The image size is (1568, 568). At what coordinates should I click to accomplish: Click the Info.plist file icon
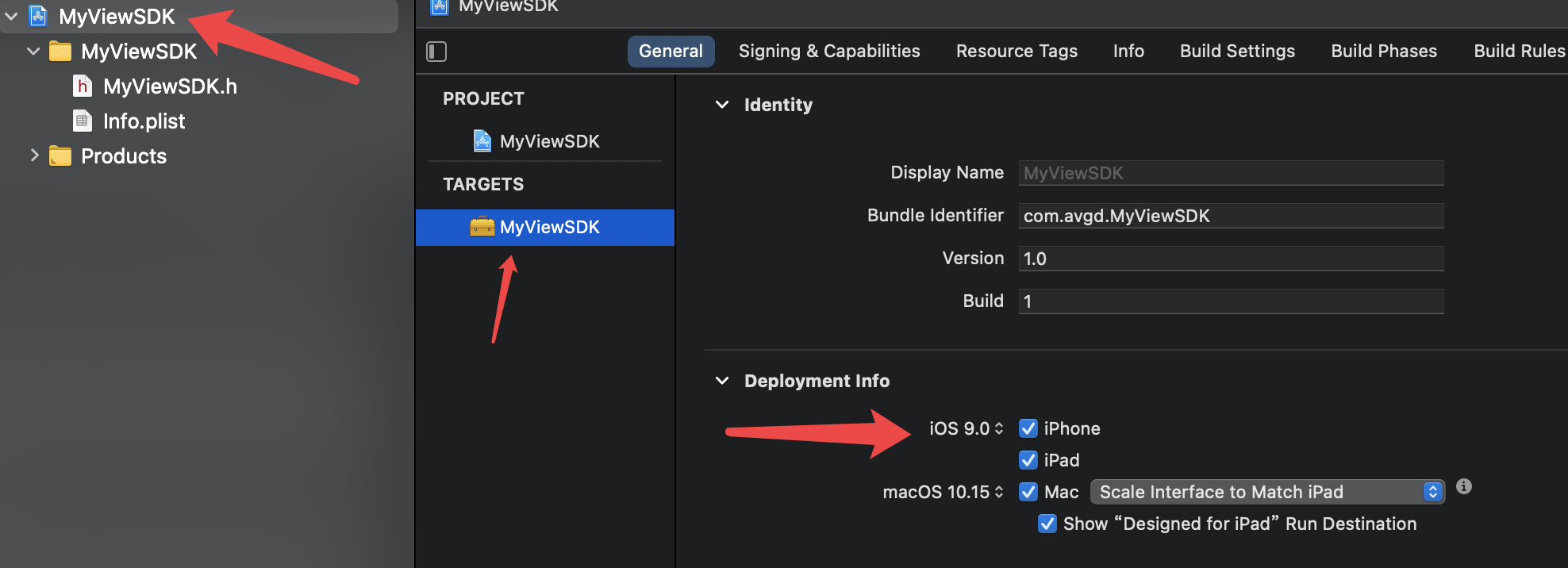[83, 121]
